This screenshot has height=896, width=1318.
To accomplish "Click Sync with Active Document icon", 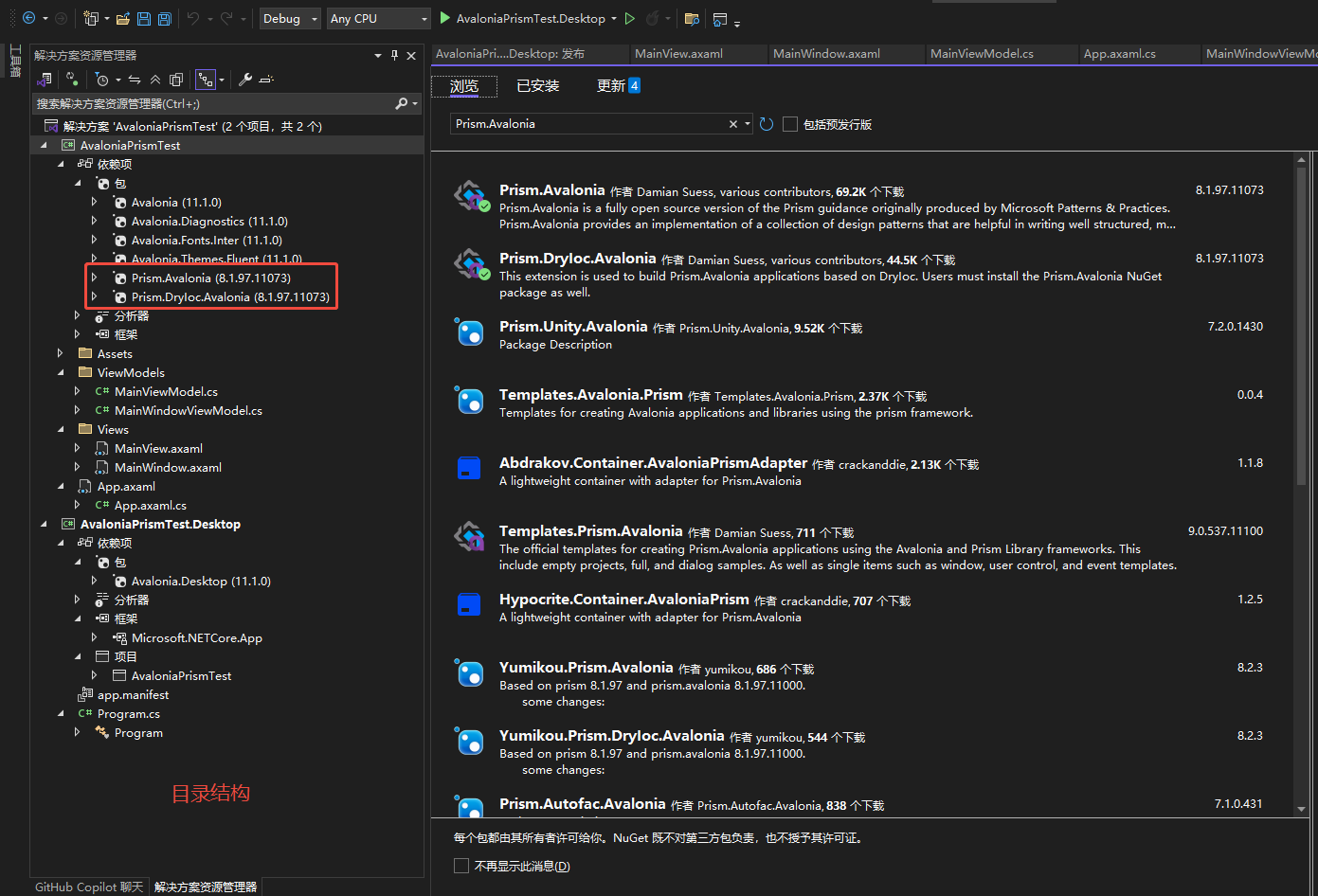I will point(135,80).
